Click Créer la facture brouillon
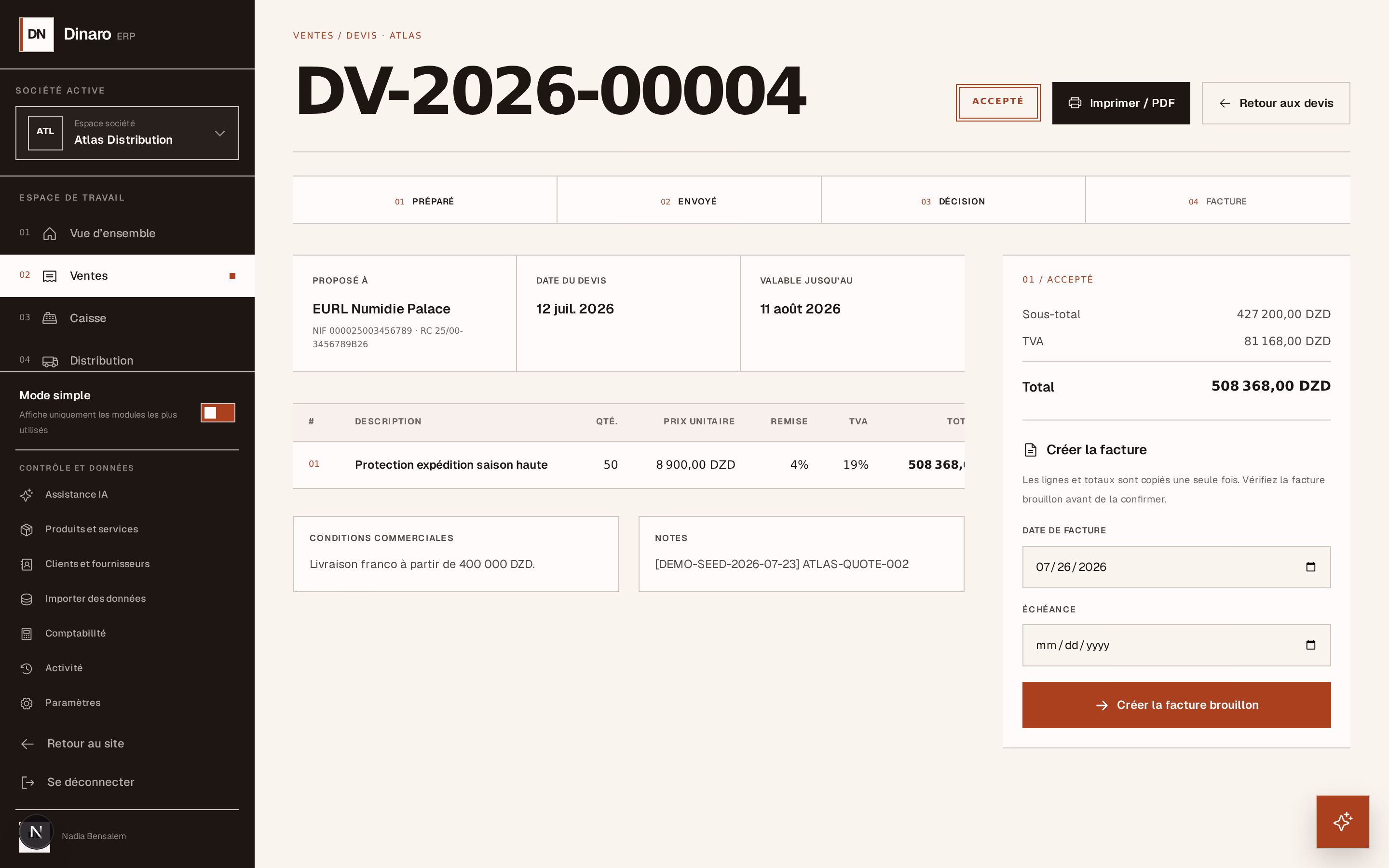Viewport: 1389px width, 868px height. click(x=1177, y=705)
